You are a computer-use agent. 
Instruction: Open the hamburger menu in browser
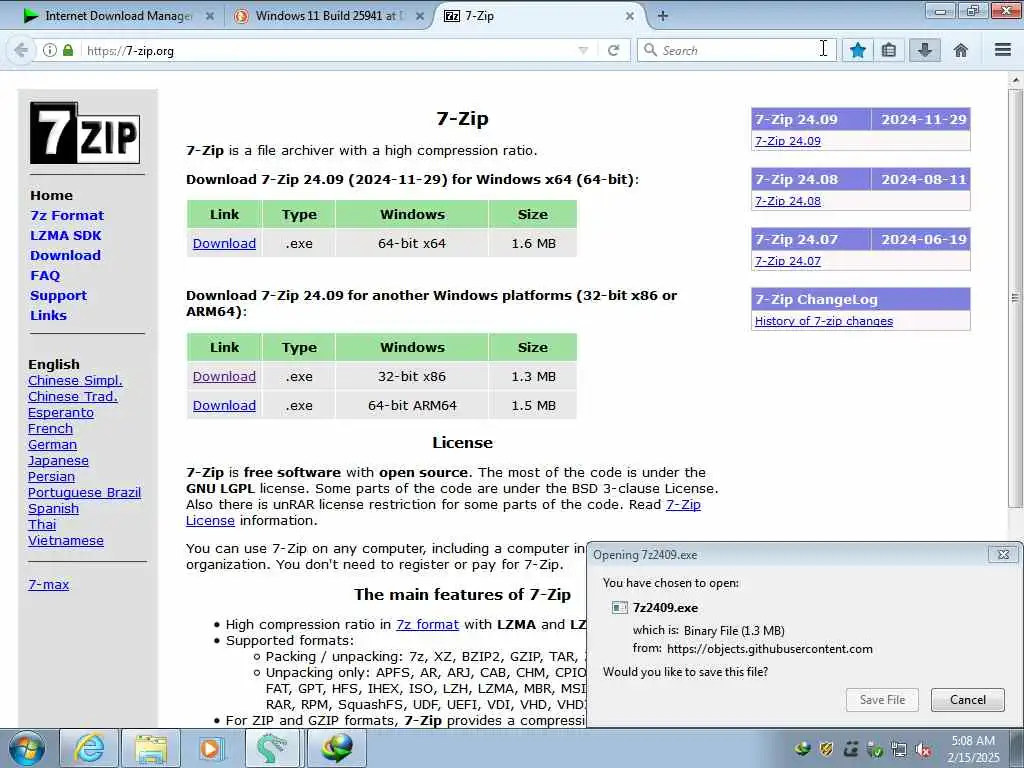point(1003,50)
